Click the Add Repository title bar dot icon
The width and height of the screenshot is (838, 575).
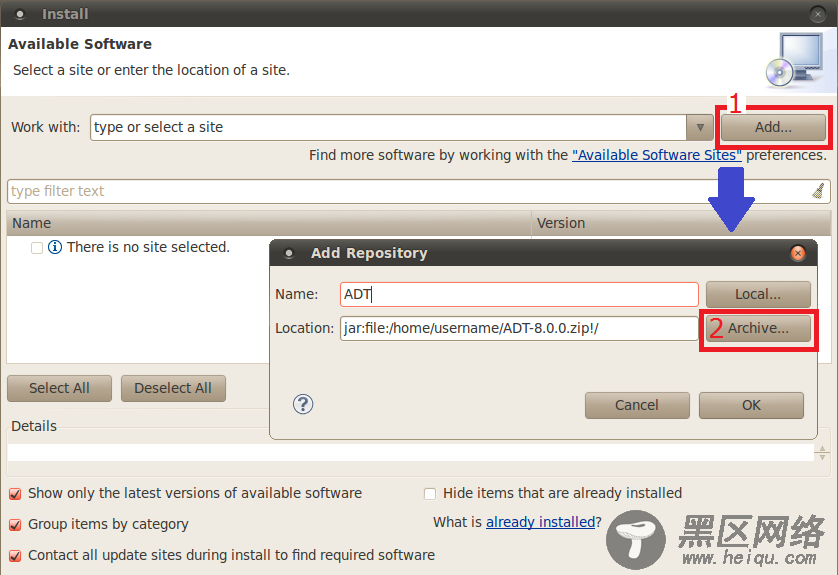pyautogui.click(x=289, y=253)
